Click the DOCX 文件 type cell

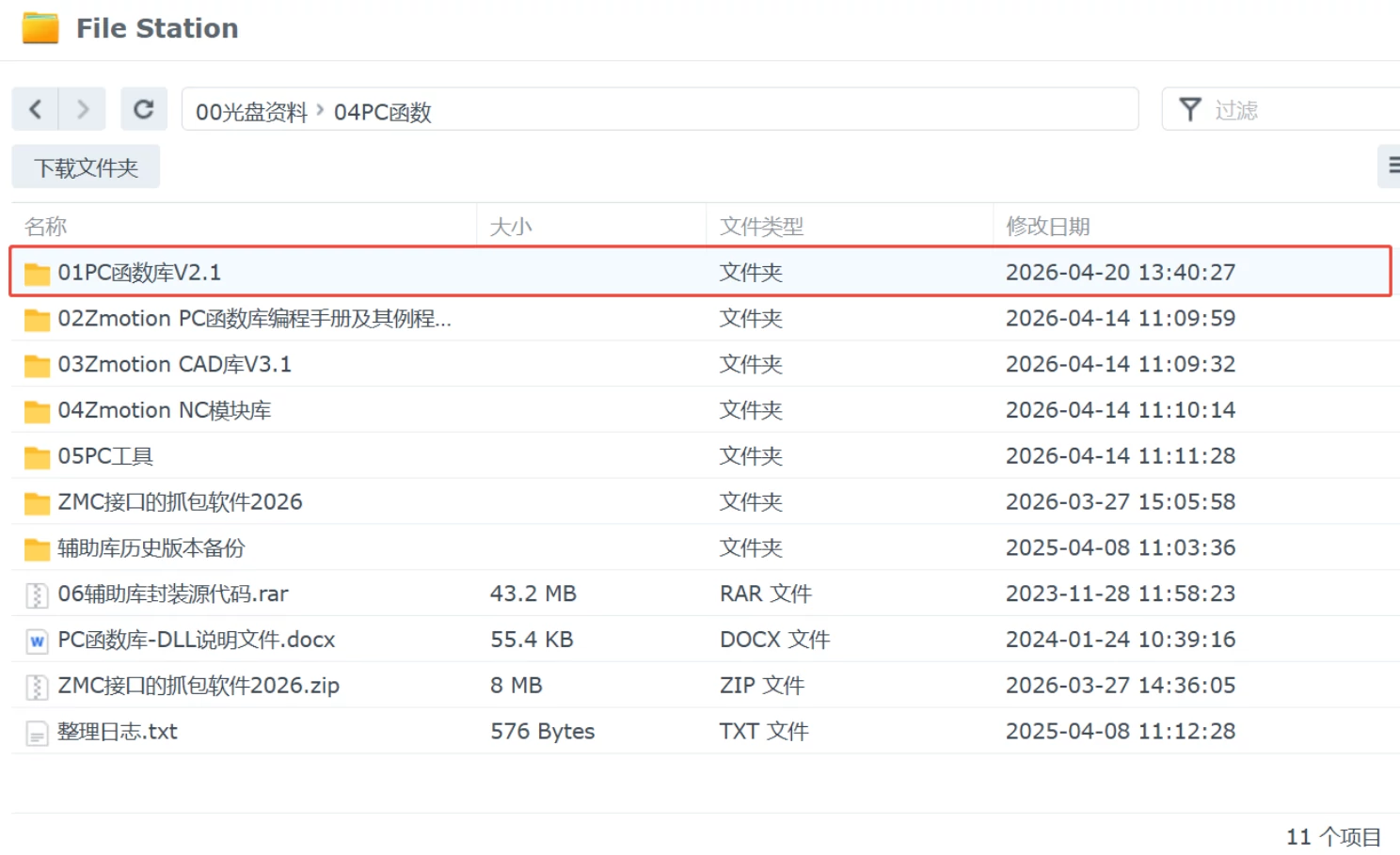[x=774, y=641]
